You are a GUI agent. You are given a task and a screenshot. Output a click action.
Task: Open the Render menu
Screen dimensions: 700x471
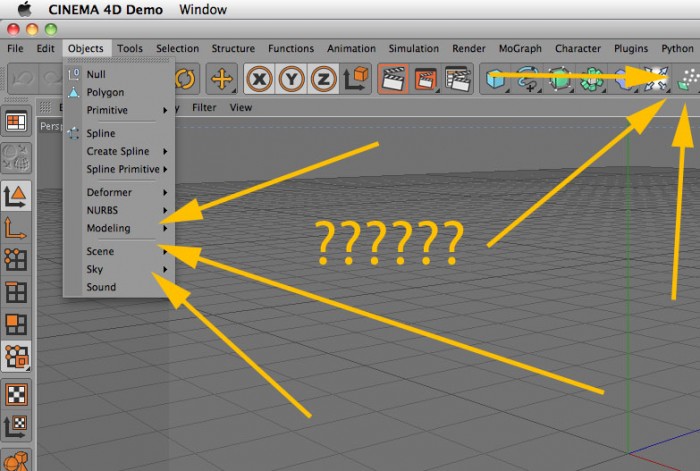[469, 48]
